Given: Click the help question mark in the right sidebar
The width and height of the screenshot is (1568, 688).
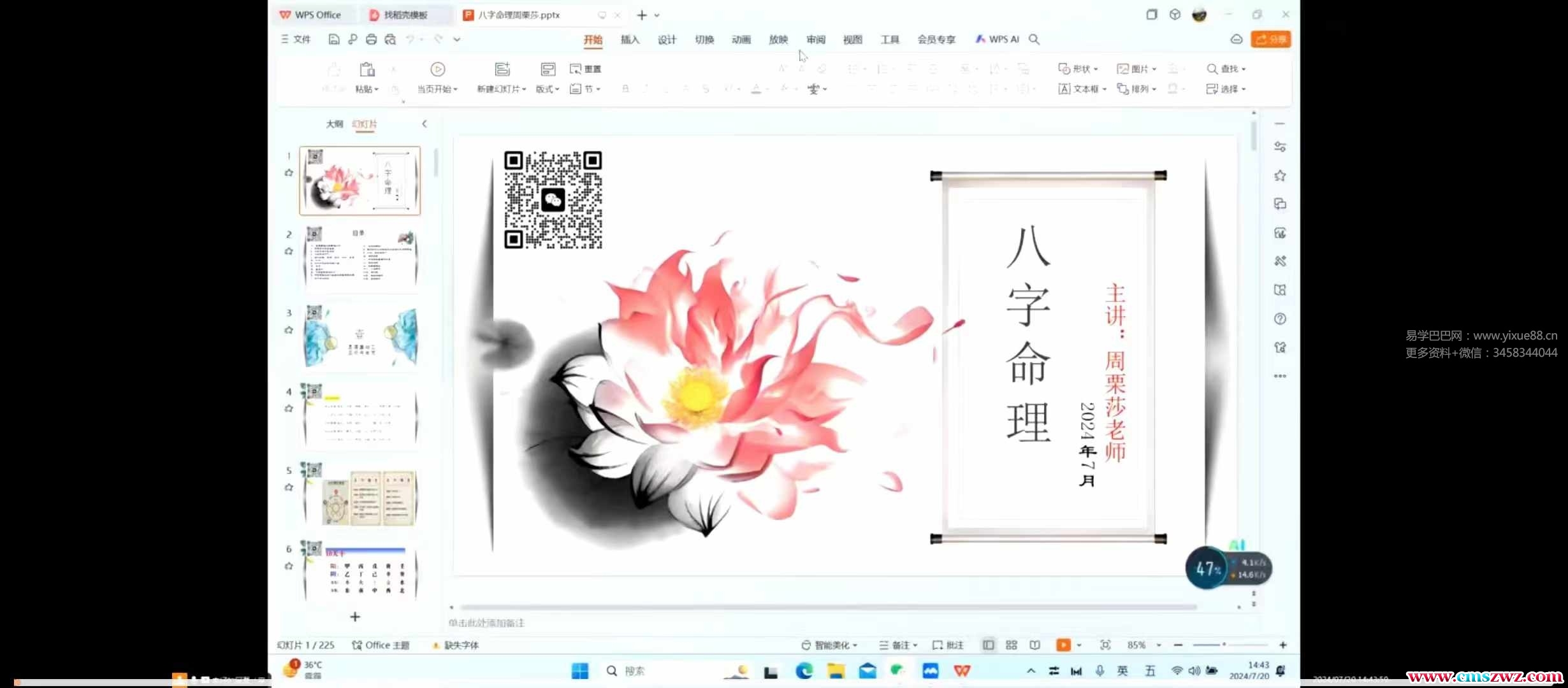Looking at the screenshot, I should [1280, 319].
